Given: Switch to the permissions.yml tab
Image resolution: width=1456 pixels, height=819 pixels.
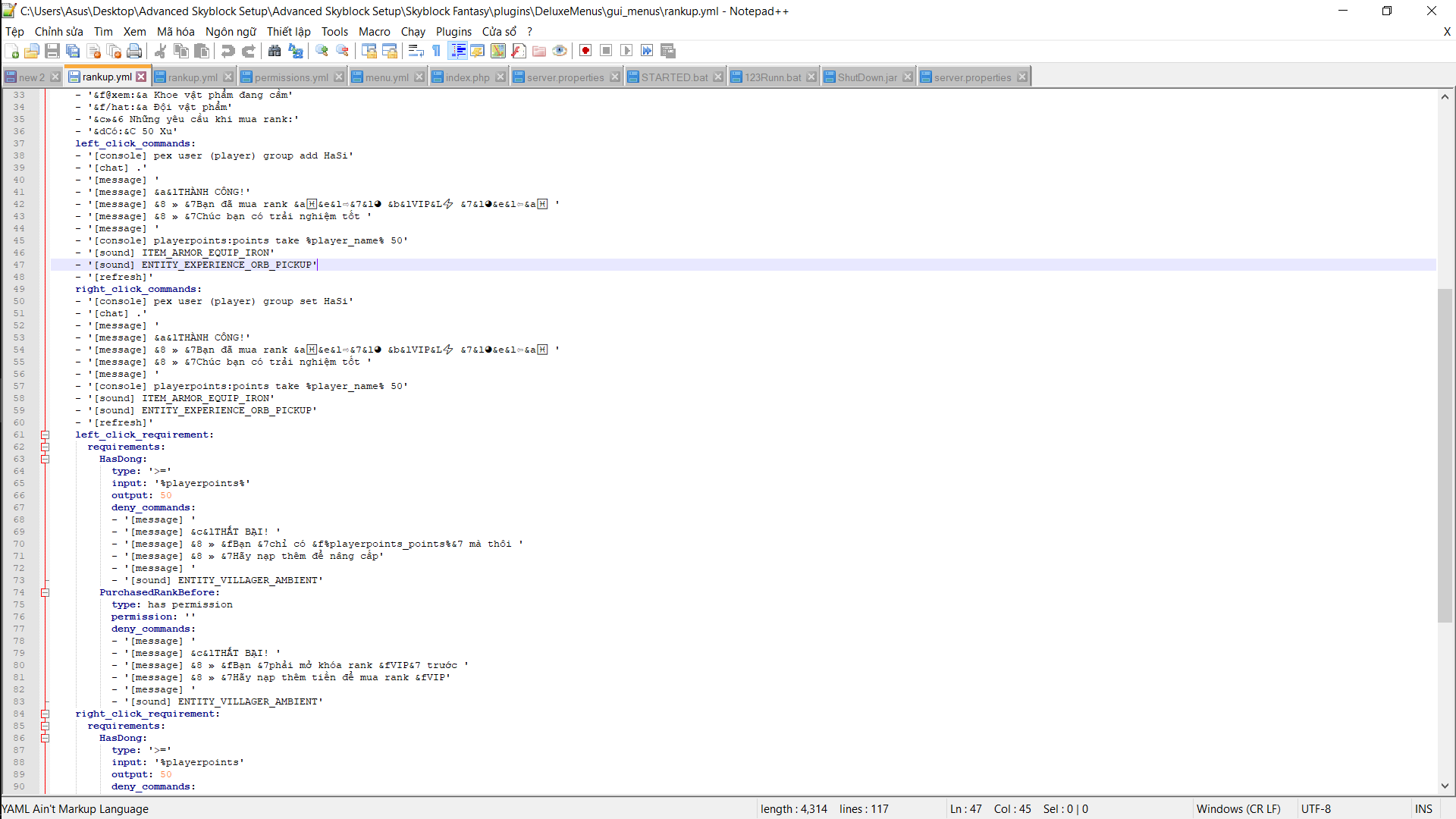Looking at the screenshot, I should click(291, 77).
